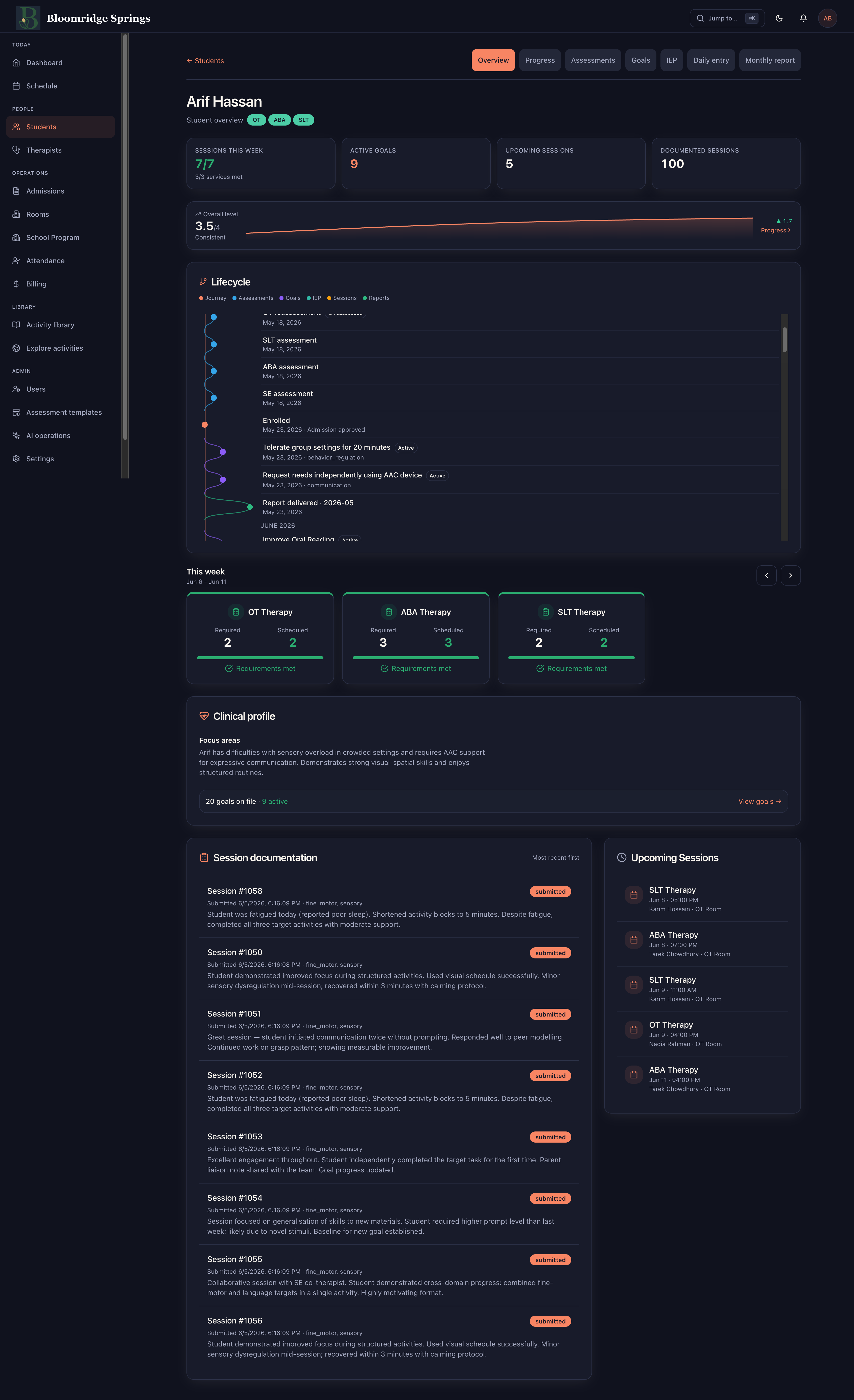Click the SLT service badge under student name
This screenshot has height=1400, width=854.
(x=303, y=120)
